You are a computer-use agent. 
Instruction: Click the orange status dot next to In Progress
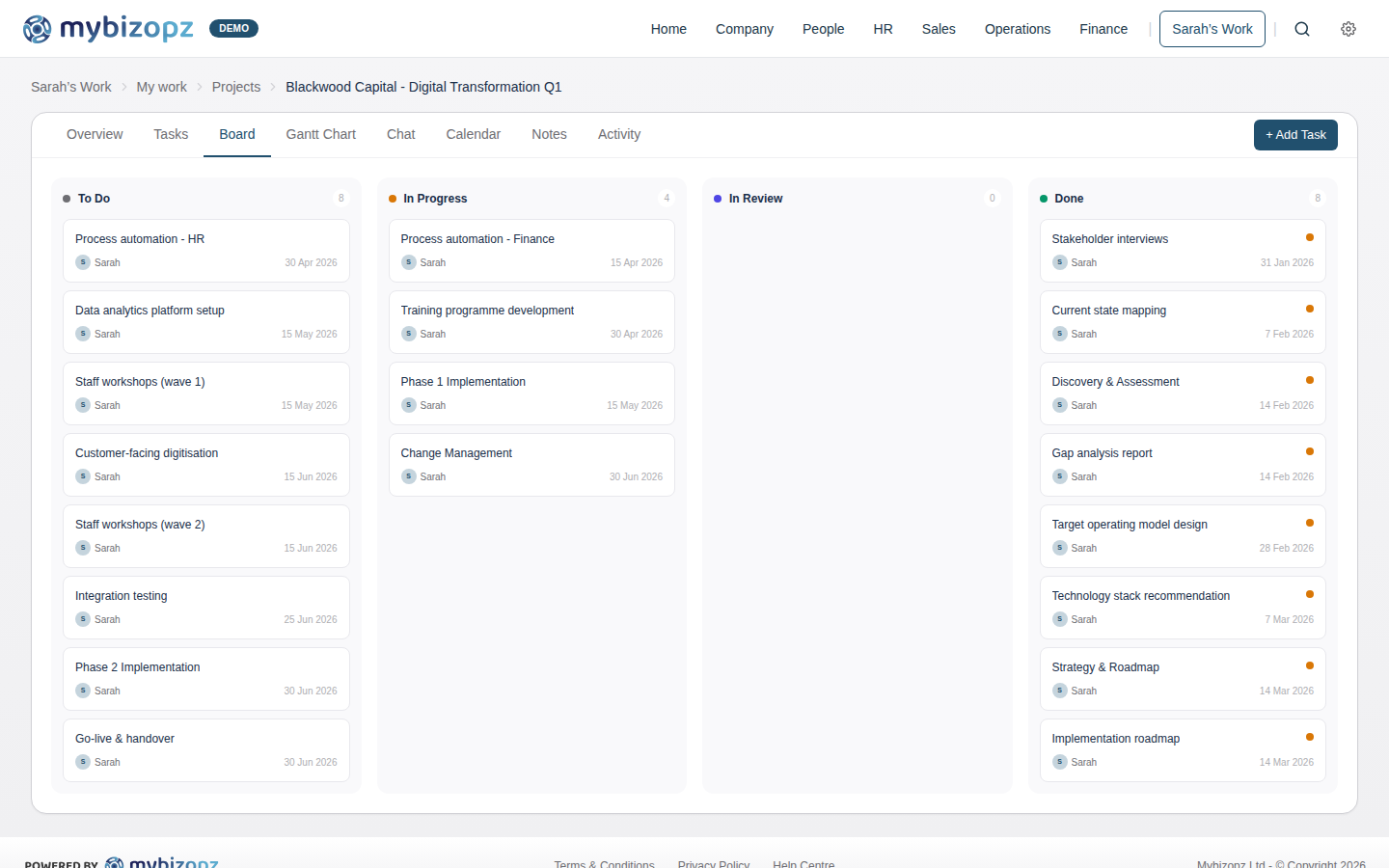[x=392, y=198]
